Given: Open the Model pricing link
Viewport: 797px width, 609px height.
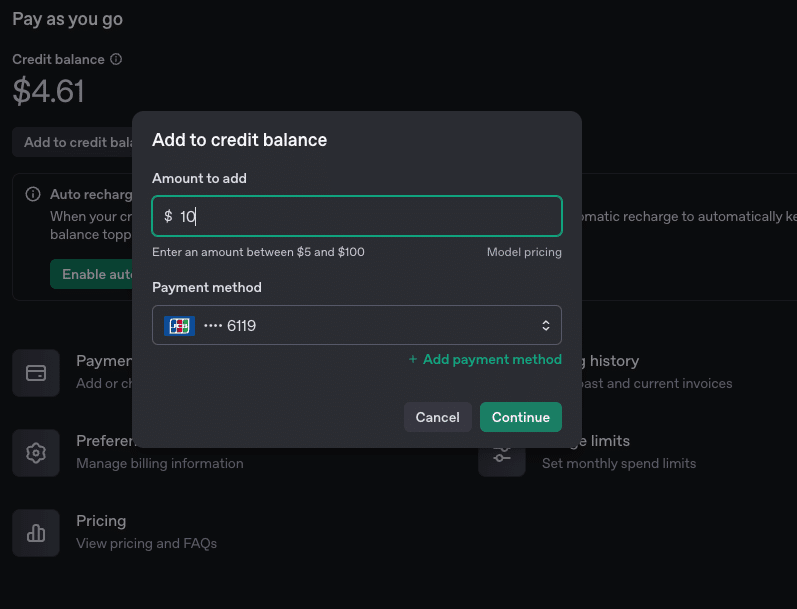Looking at the screenshot, I should (524, 252).
